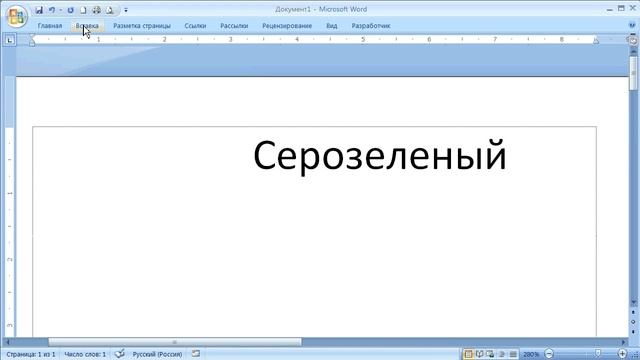This screenshot has width=640, height=360.
Task: Click the macro recording status icon
Action: (x=196, y=353)
